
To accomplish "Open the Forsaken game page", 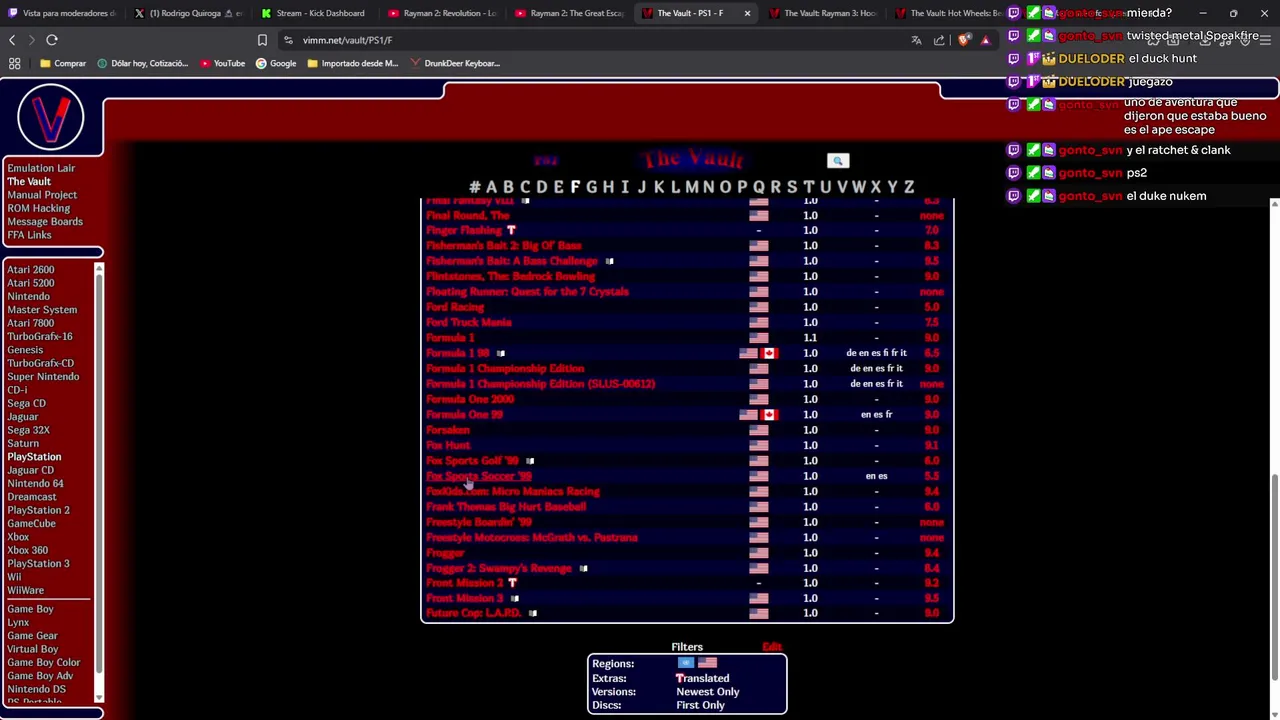I will coord(448,430).
